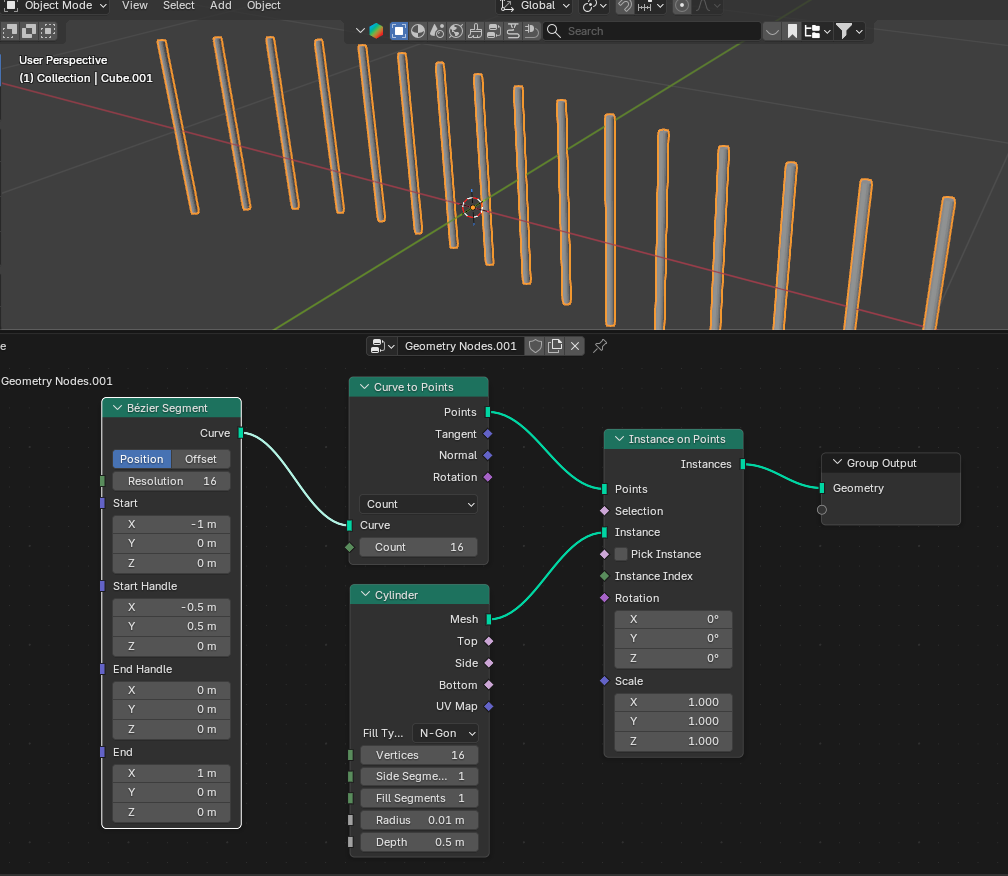The image size is (1008, 876).
Task: Click the magnifier icon in the search box
Action: (x=554, y=31)
